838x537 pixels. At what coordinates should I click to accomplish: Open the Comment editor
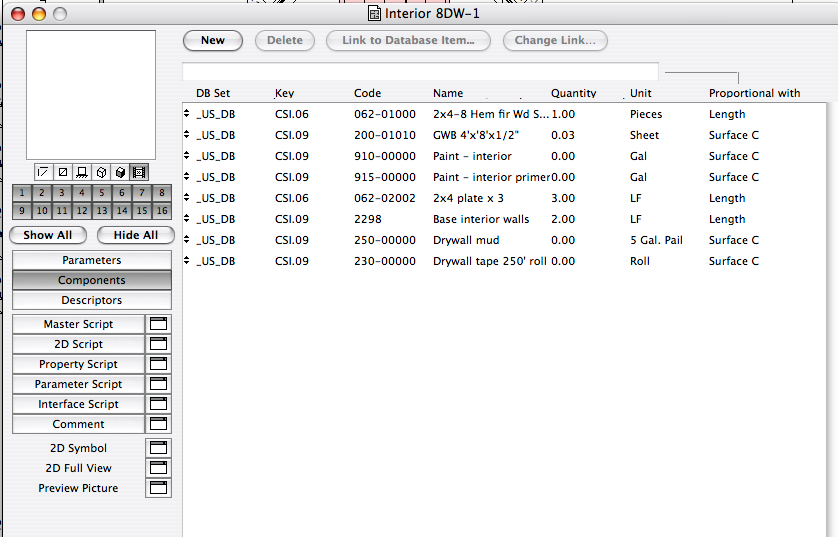[x=79, y=424]
